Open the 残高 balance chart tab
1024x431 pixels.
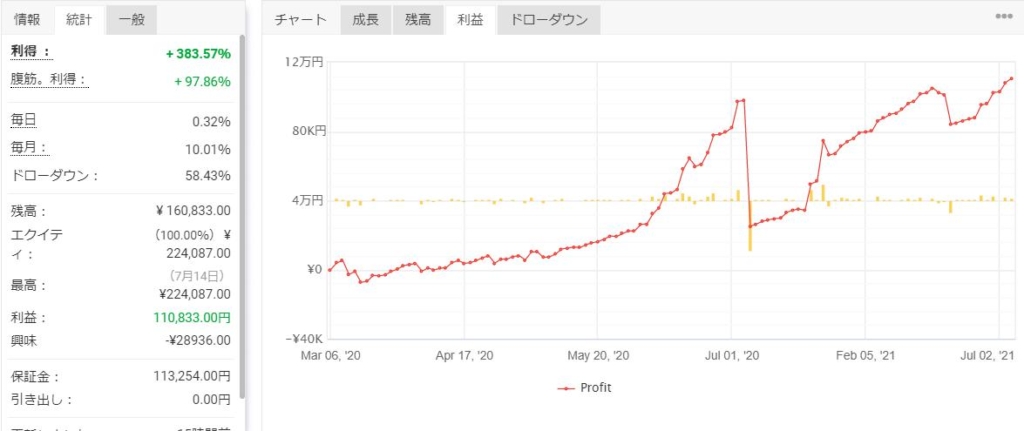point(418,20)
